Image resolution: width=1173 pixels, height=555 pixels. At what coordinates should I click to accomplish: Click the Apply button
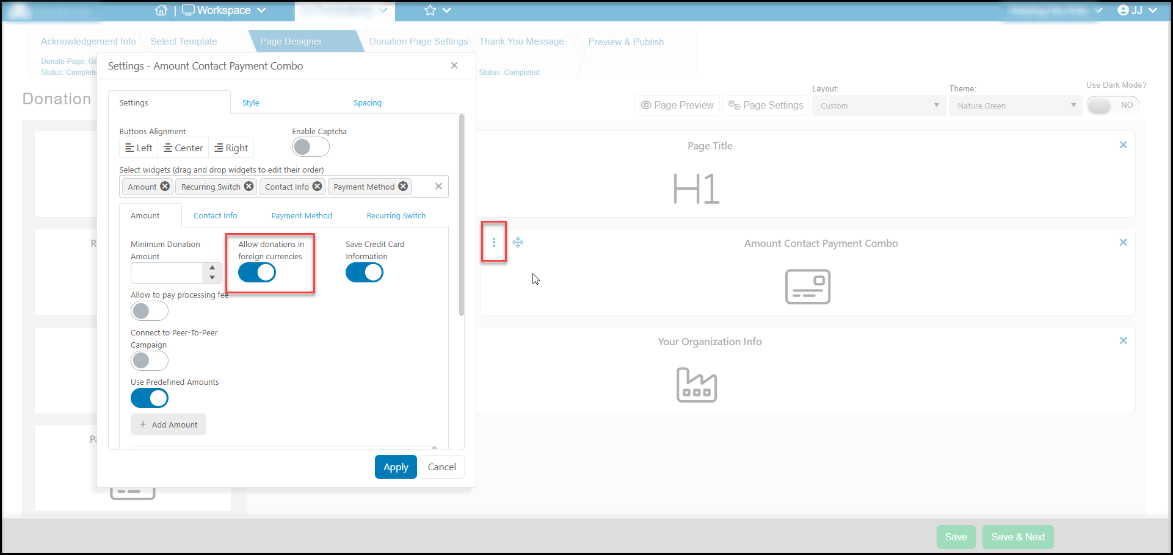click(396, 467)
